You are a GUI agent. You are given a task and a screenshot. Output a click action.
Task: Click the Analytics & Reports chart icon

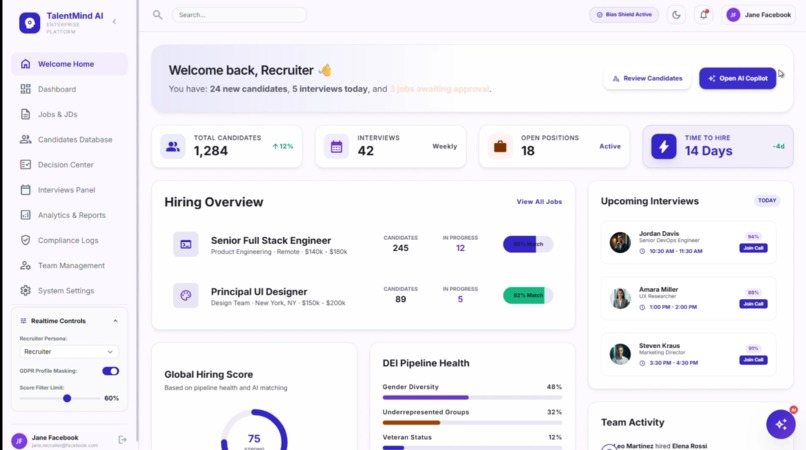click(x=25, y=215)
